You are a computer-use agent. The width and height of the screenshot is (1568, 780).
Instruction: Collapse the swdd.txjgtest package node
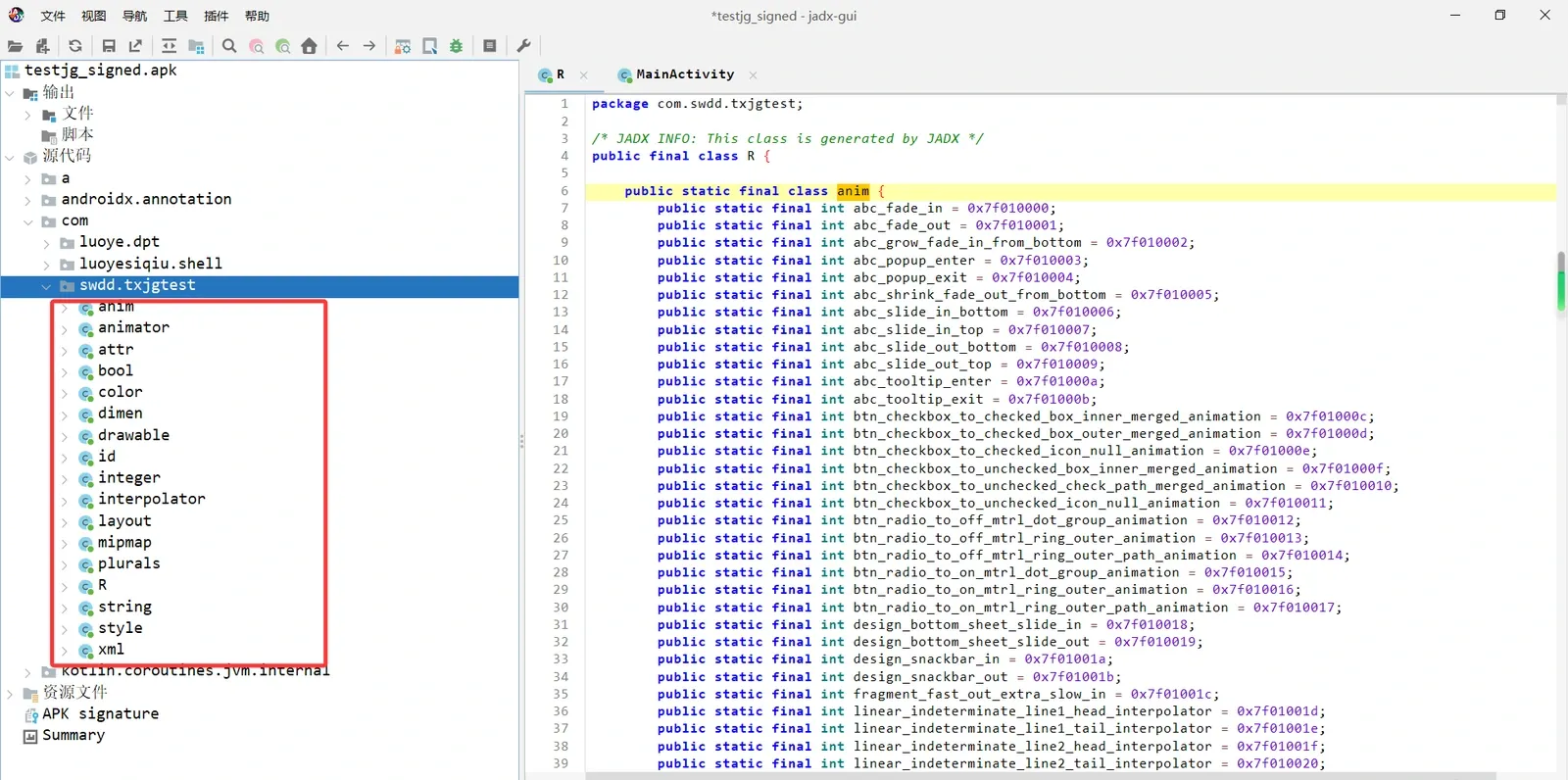click(46, 286)
